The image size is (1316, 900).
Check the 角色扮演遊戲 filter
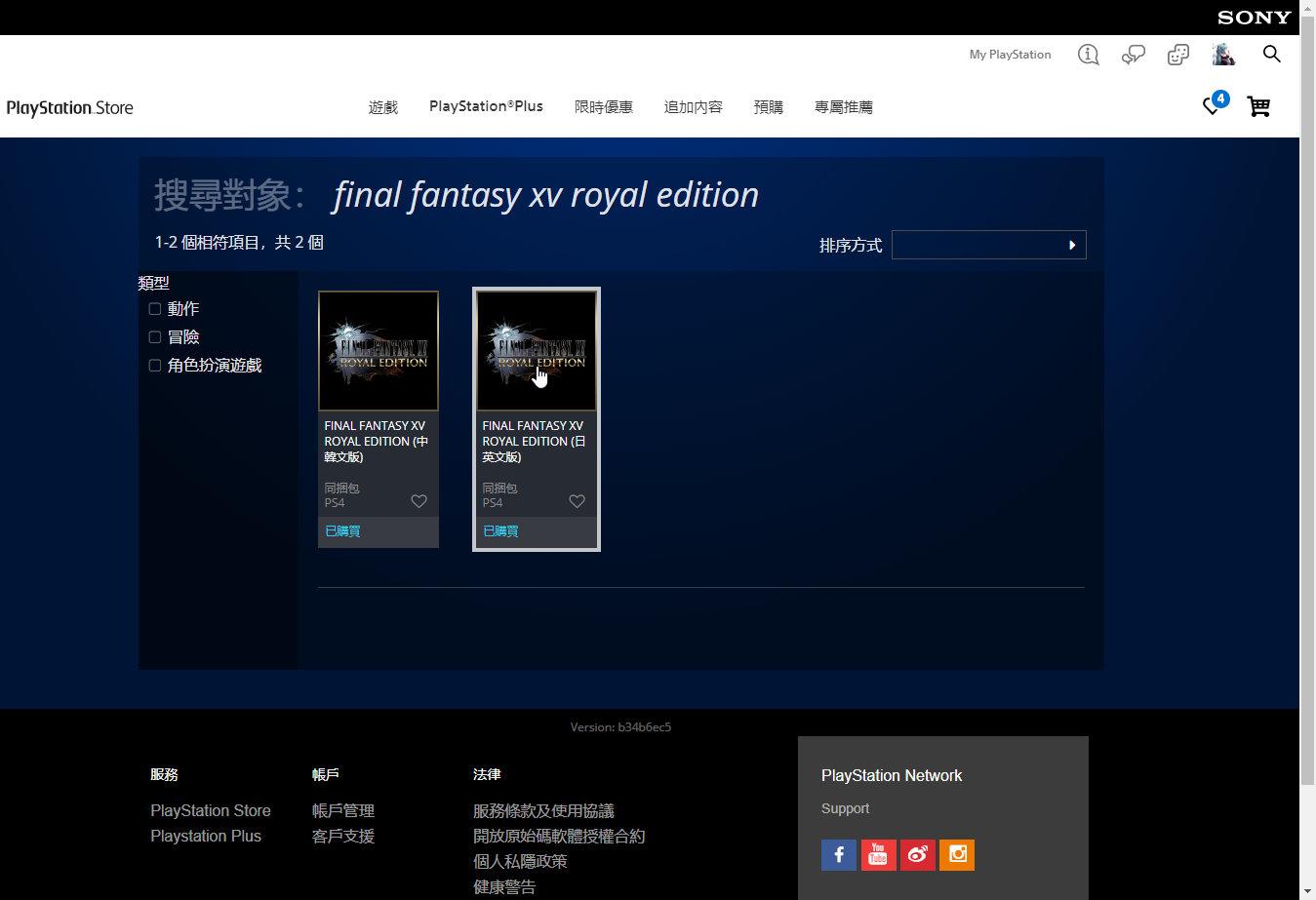click(x=155, y=366)
